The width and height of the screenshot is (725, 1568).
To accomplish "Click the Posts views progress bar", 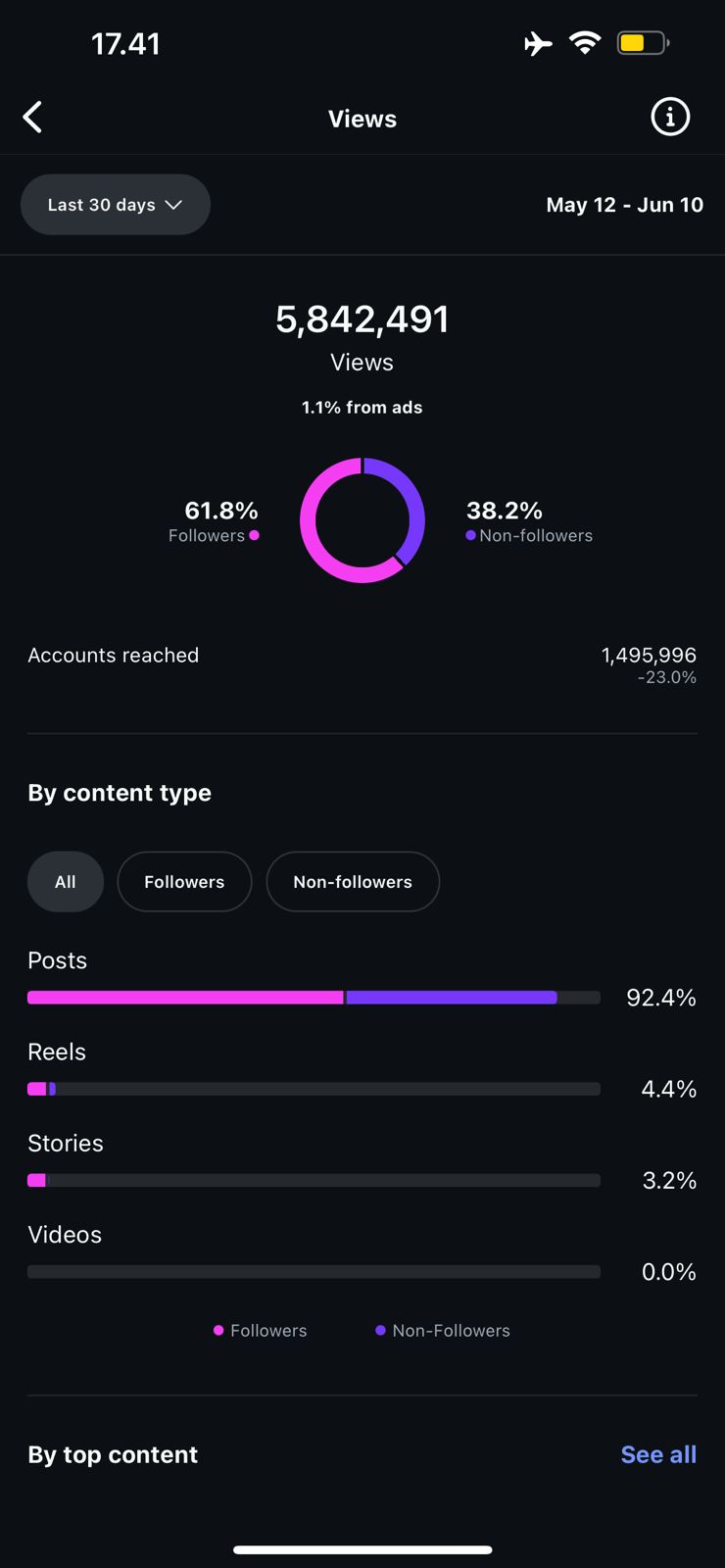I will pos(314,998).
